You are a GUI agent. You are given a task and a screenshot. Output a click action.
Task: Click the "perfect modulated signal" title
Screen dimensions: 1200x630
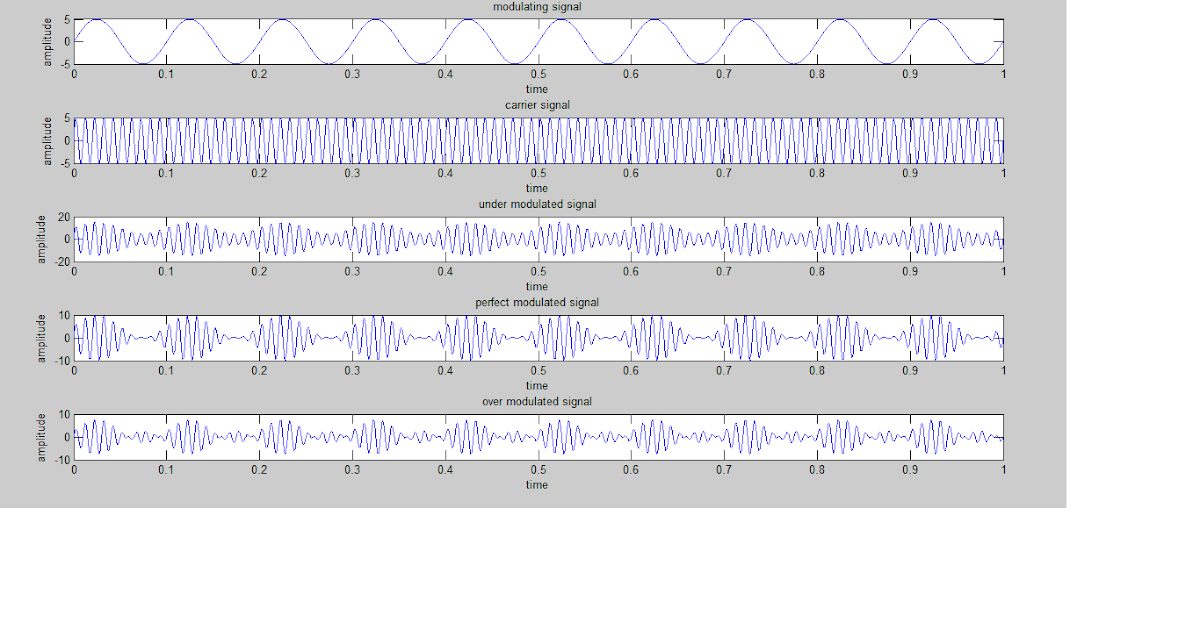coord(536,302)
